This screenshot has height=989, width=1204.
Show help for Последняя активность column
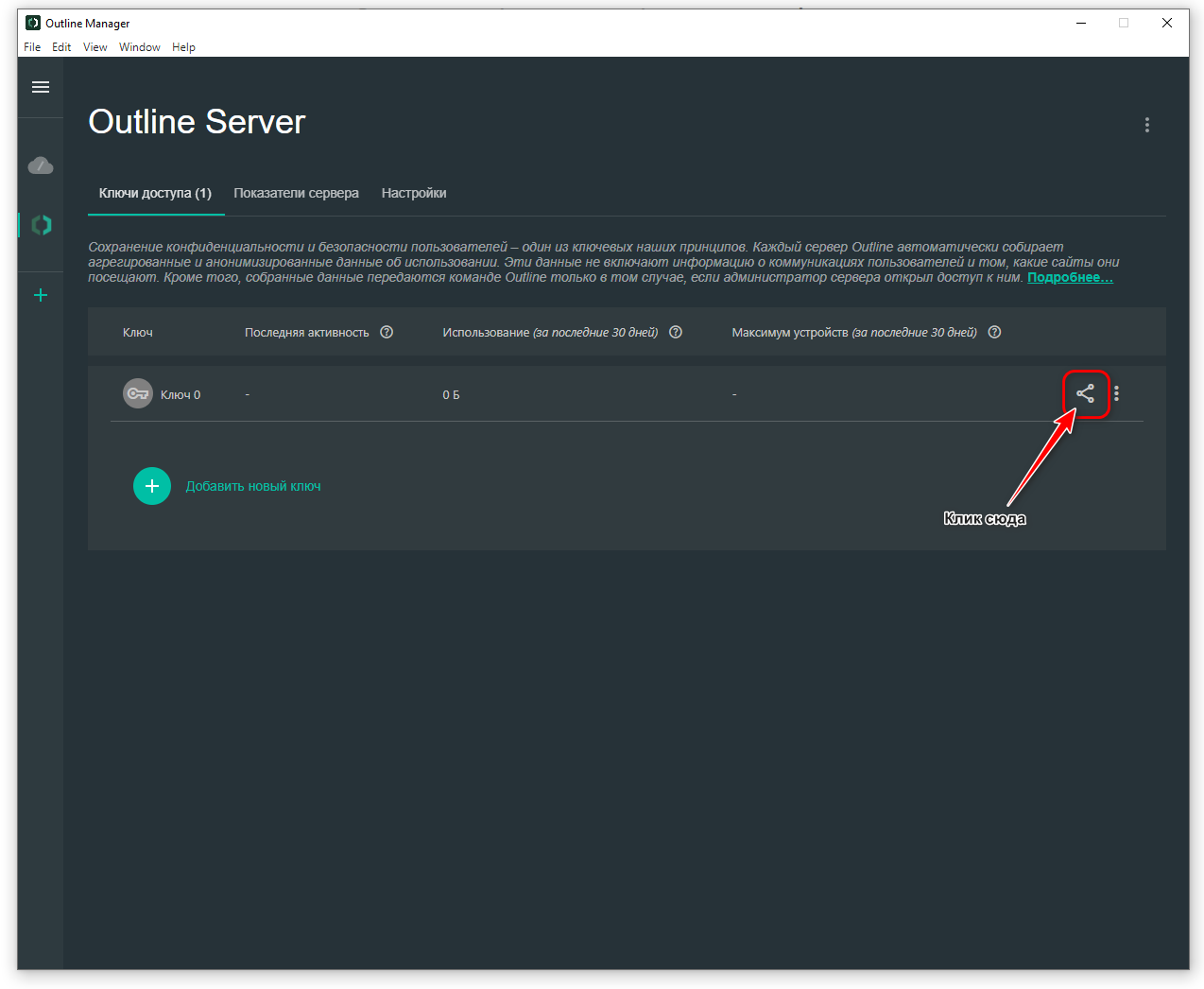coord(387,332)
